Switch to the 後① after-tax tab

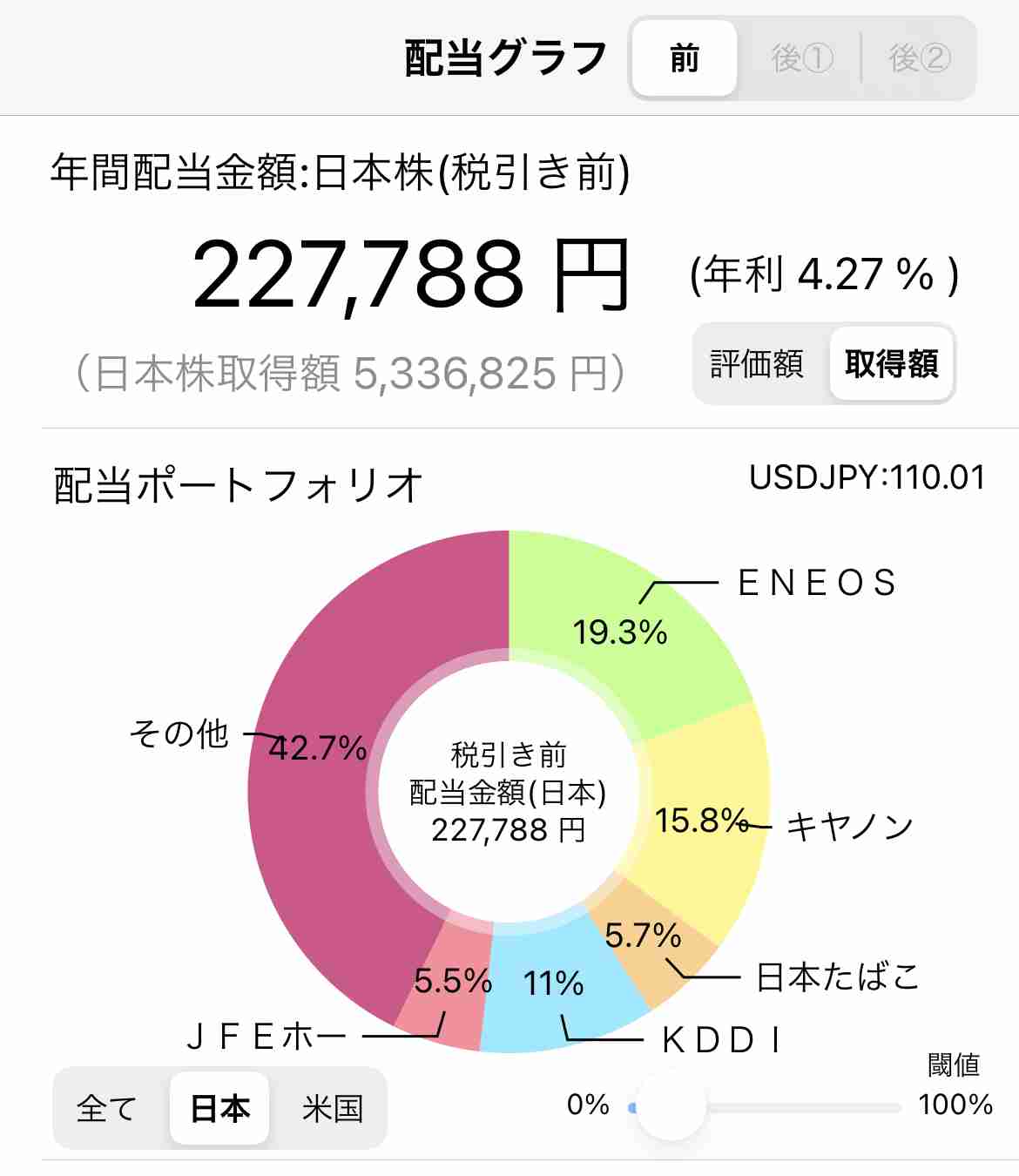coord(801,58)
